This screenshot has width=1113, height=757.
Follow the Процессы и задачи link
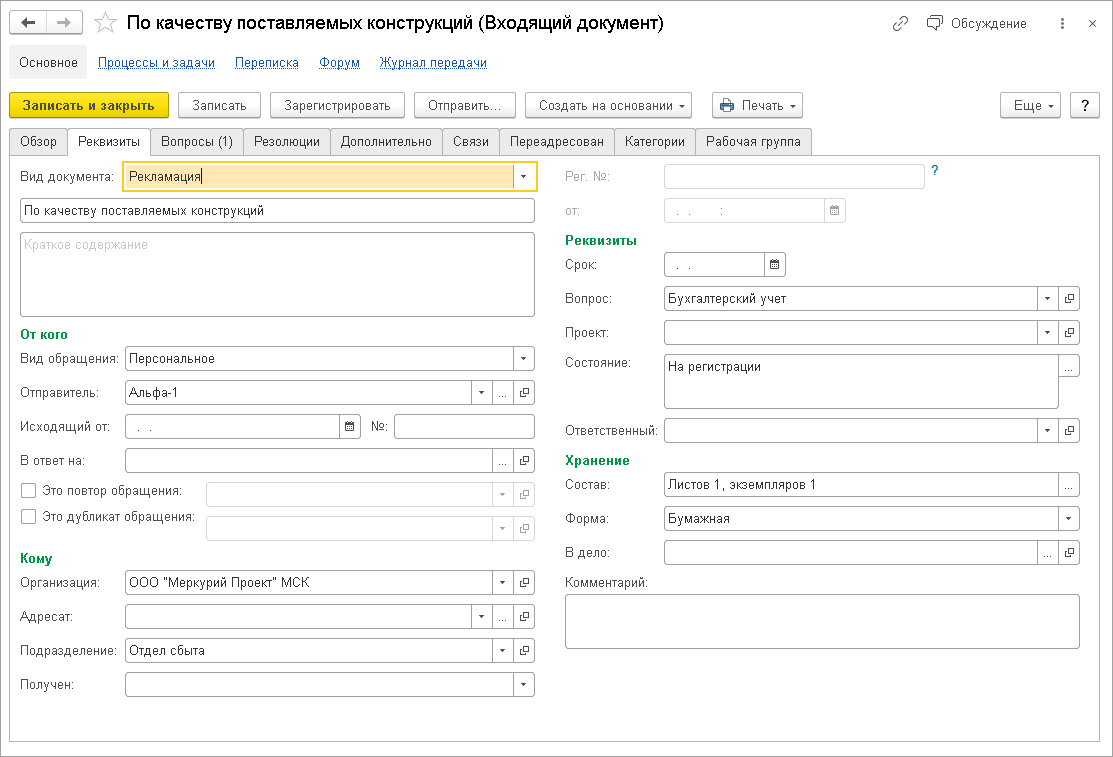[156, 62]
